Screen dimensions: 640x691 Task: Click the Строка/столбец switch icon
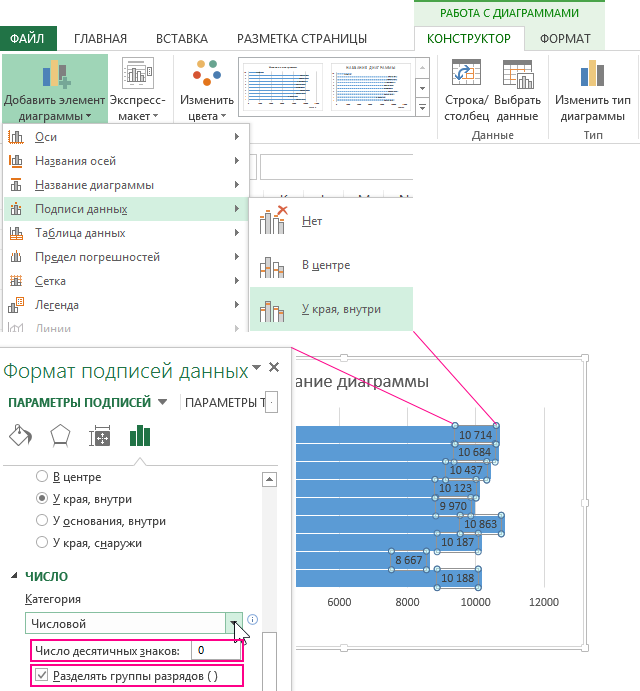point(466,76)
